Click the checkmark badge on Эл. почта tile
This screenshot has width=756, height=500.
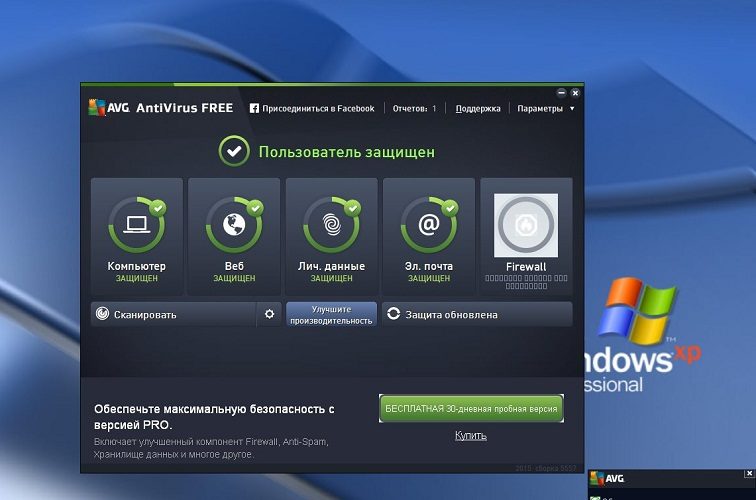450,208
